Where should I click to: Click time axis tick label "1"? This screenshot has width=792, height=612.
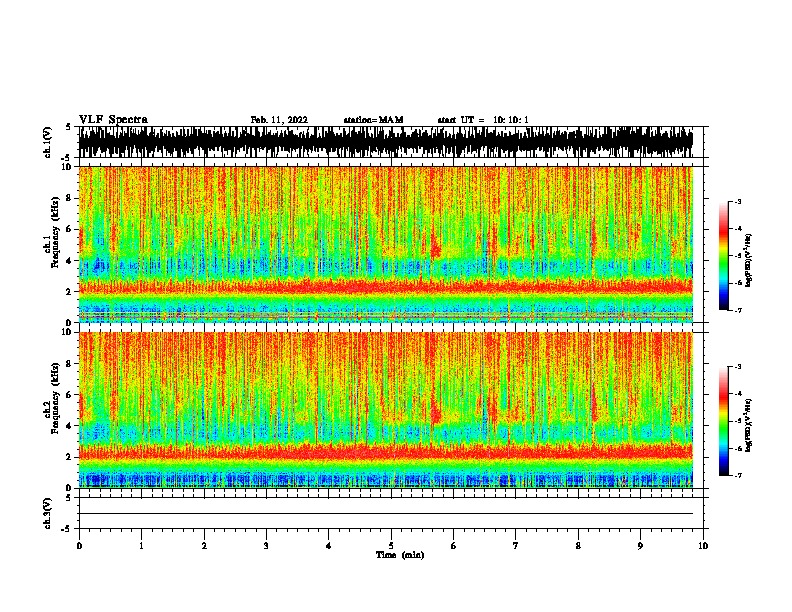[141, 546]
